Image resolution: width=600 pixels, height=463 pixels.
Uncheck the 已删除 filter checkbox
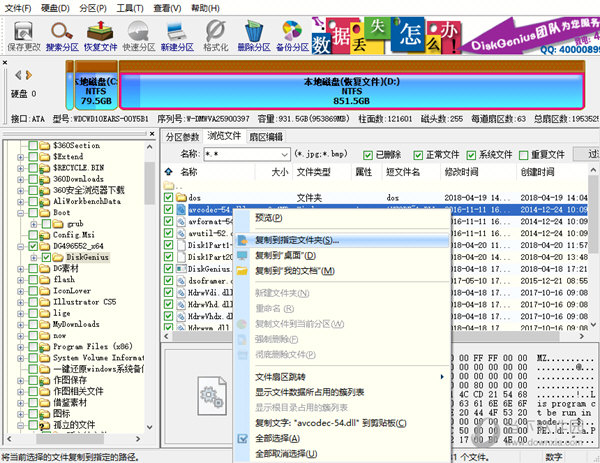[x=368, y=155]
